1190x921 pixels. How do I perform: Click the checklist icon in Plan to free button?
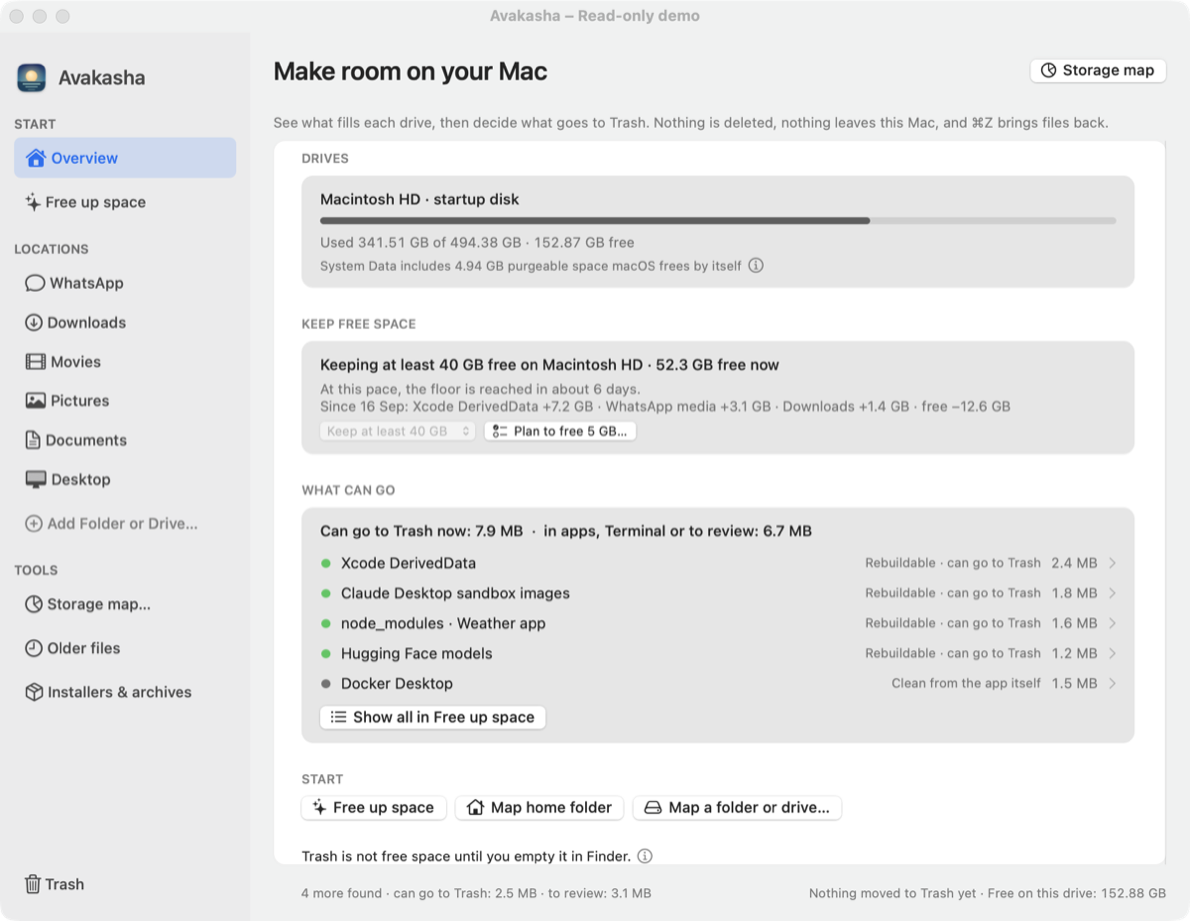[499, 431]
